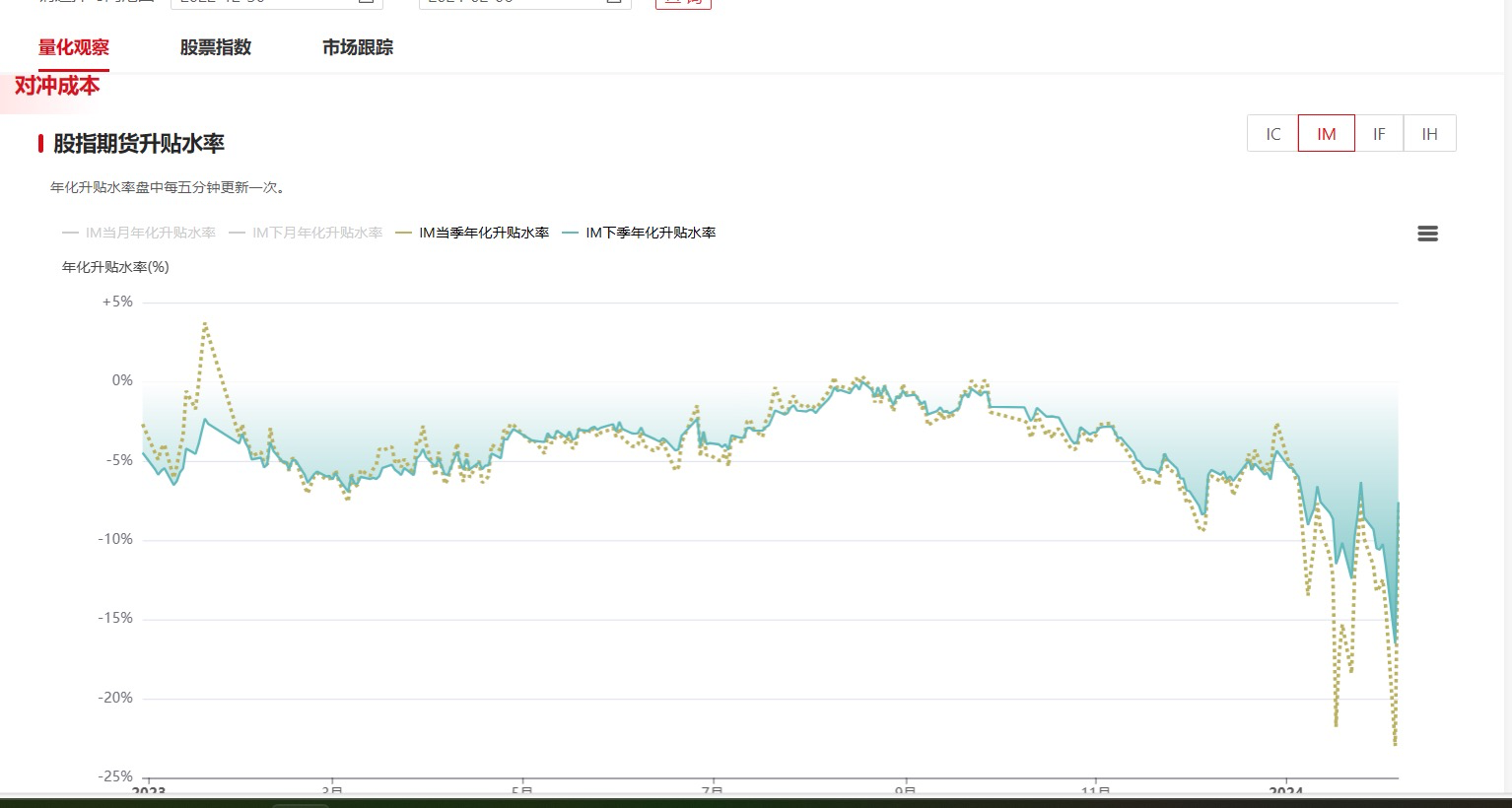The image size is (1512, 808).
Task: Switch to the 股票指数 tab
Action: 216,47
